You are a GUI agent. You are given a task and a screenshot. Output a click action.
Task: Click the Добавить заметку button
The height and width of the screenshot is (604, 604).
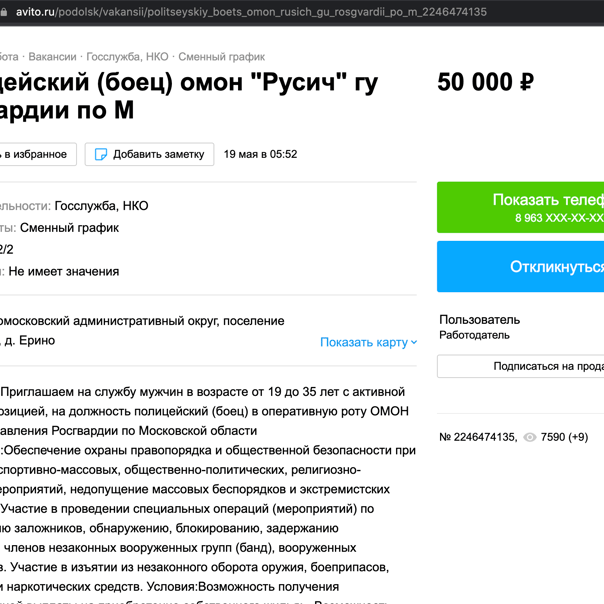[149, 154]
